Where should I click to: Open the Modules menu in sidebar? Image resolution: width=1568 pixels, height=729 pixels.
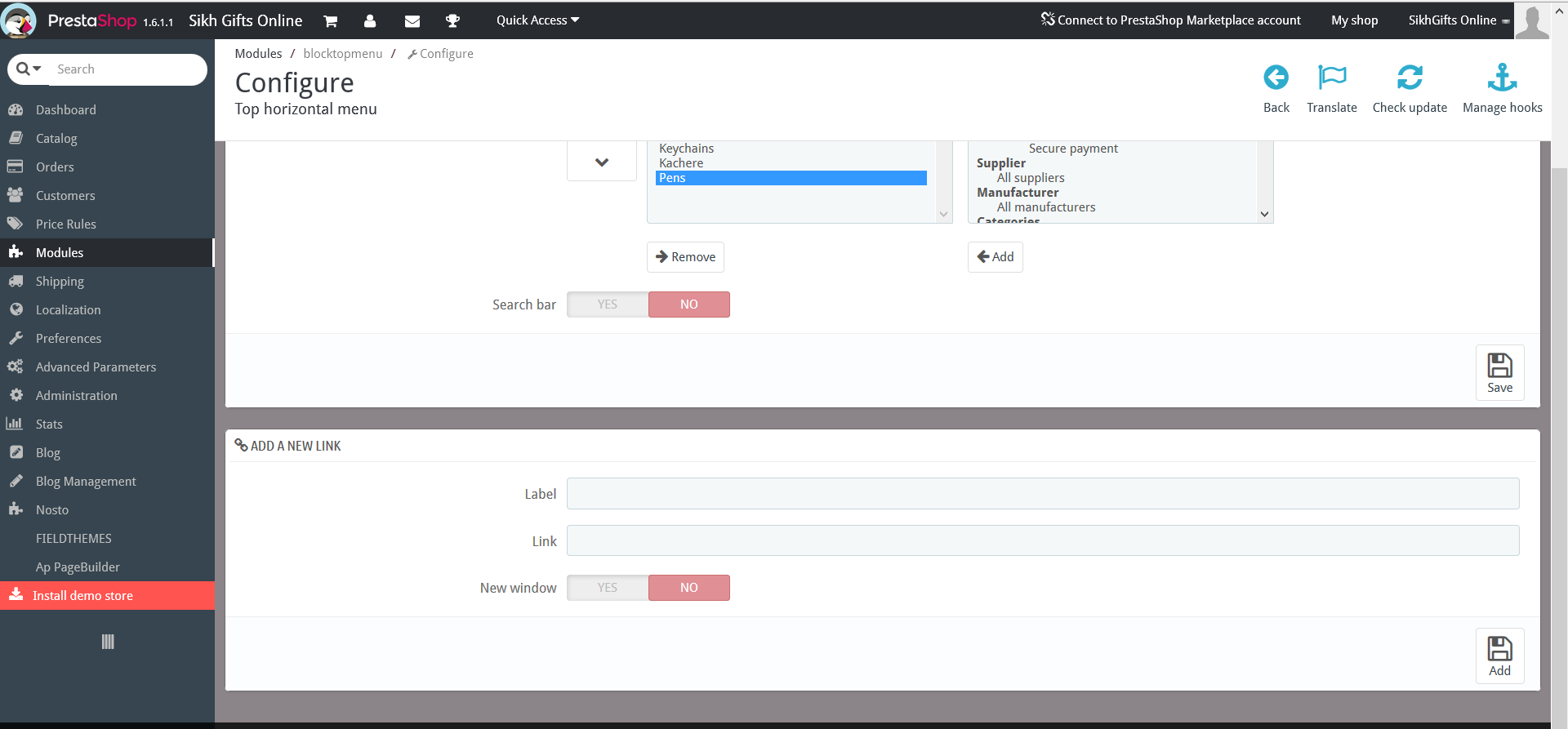(107, 252)
